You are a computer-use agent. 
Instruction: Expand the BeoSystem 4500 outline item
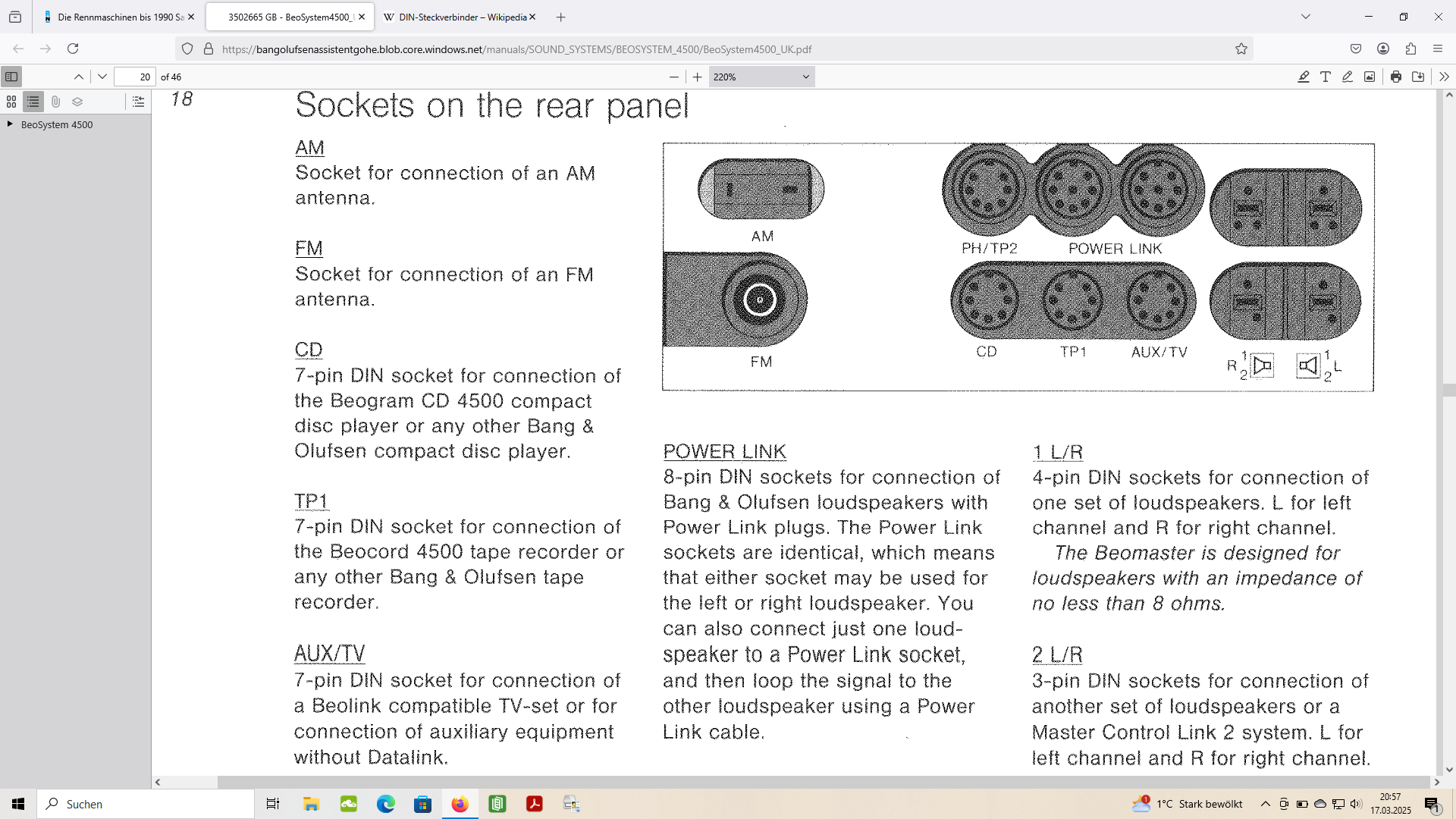(10, 124)
